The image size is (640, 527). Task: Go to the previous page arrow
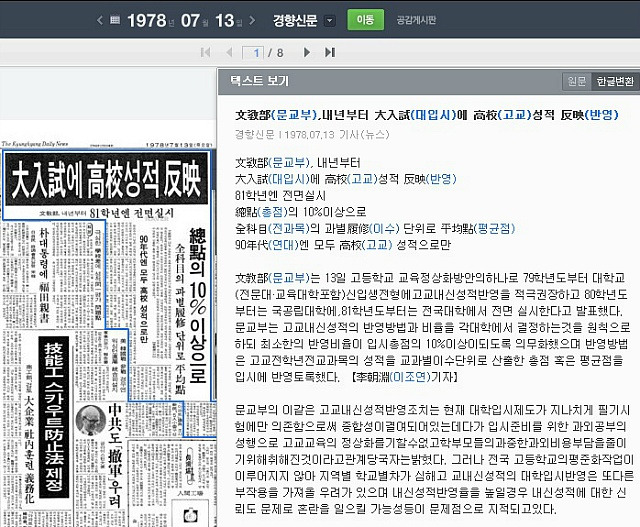coord(229,52)
